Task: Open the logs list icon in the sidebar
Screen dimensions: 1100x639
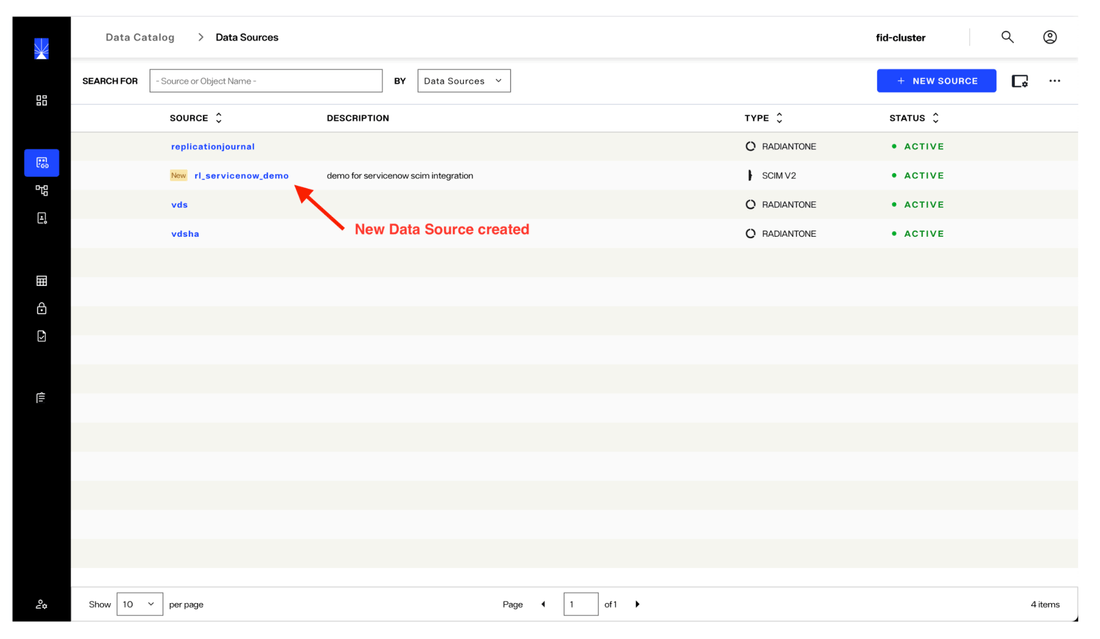Action: click(x=41, y=398)
